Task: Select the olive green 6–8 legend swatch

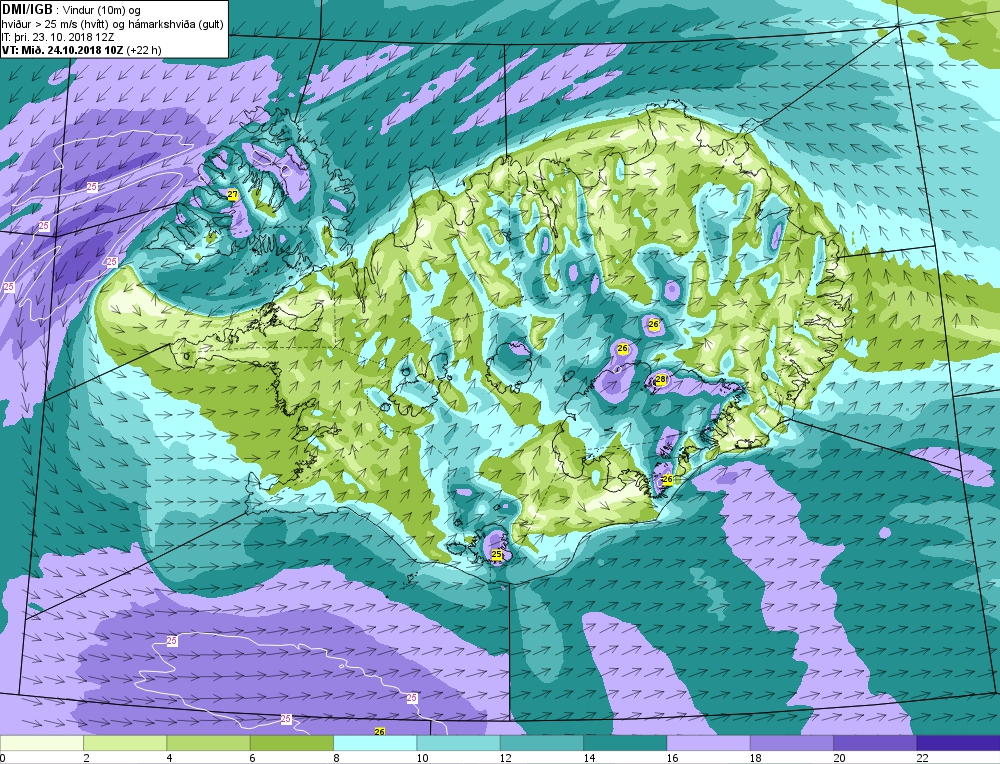Action: pyautogui.click(x=291, y=743)
